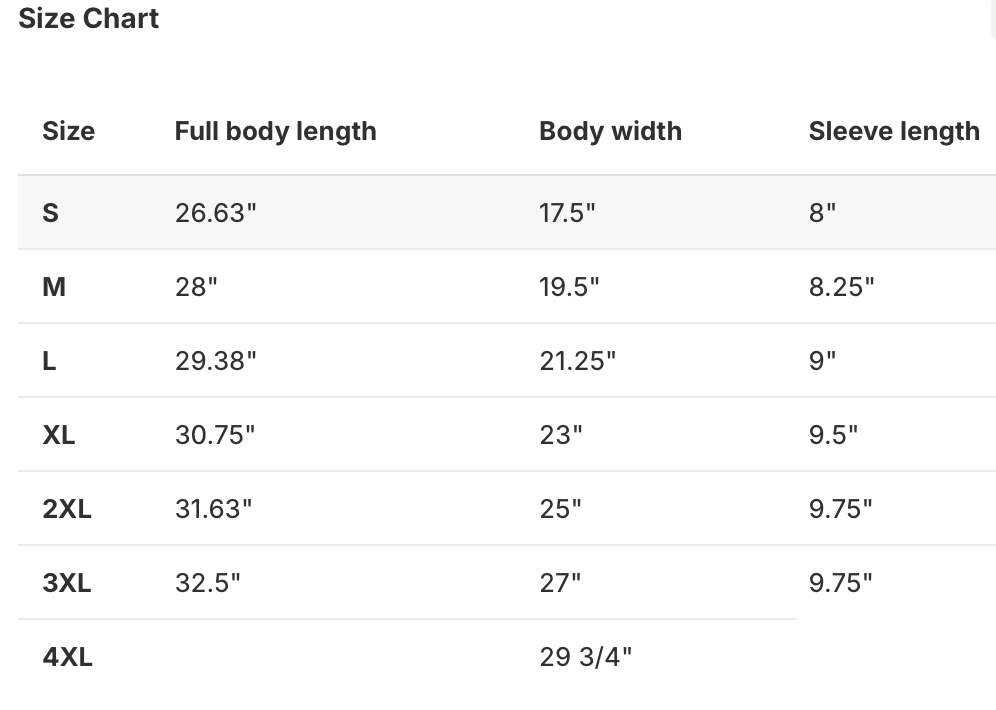This screenshot has width=996, height=710.
Task: Click the Size Chart heading
Action: (88, 19)
